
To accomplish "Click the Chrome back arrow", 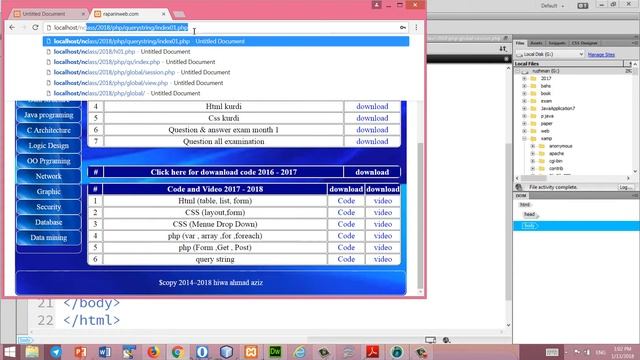I will [12, 27].
